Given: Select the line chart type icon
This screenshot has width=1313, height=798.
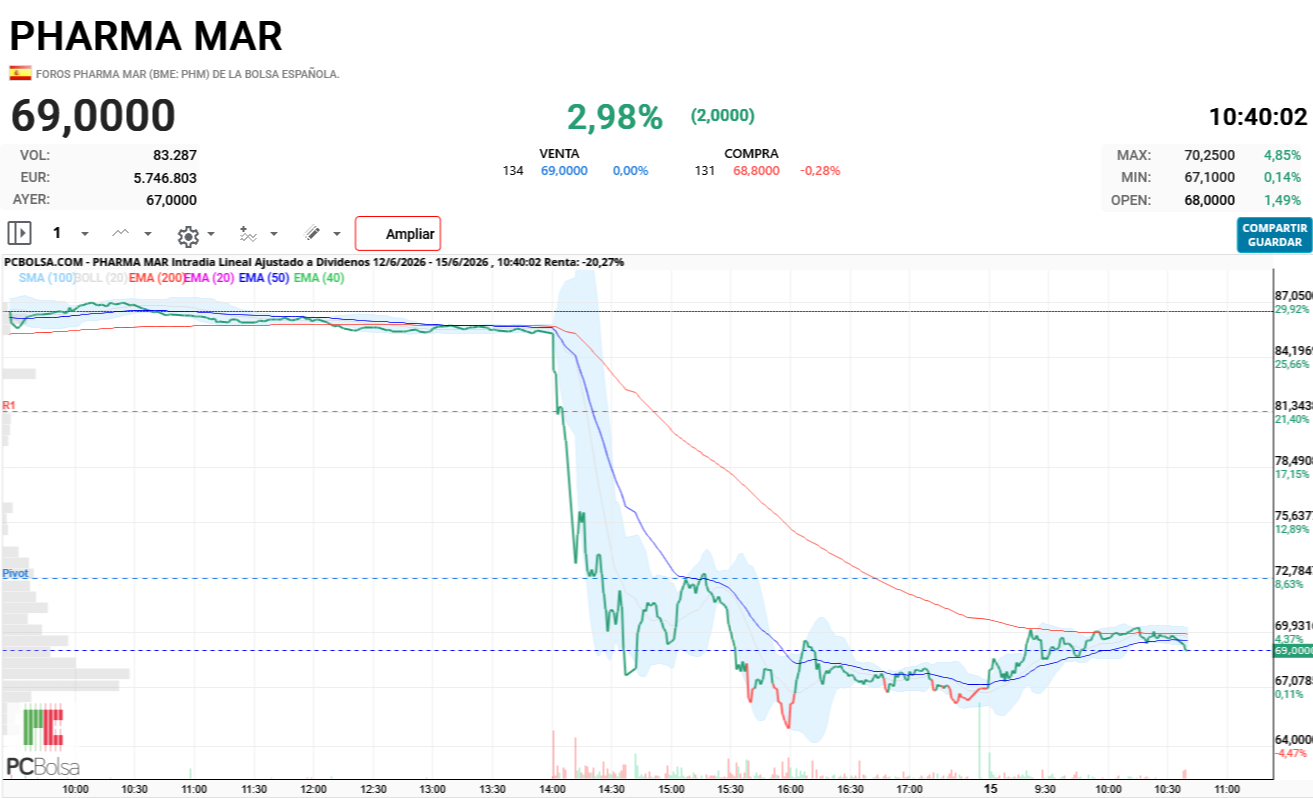Looking at the screenshot, I should coord(121,233).
